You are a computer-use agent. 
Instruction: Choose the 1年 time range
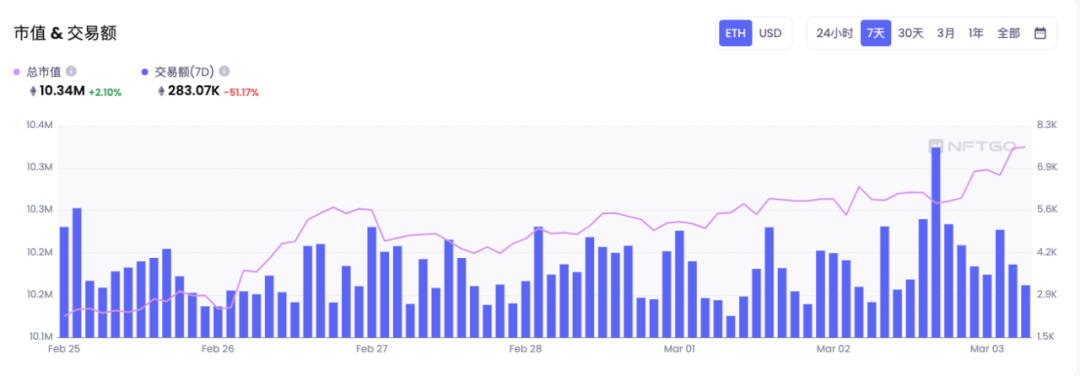click(975, 33)
